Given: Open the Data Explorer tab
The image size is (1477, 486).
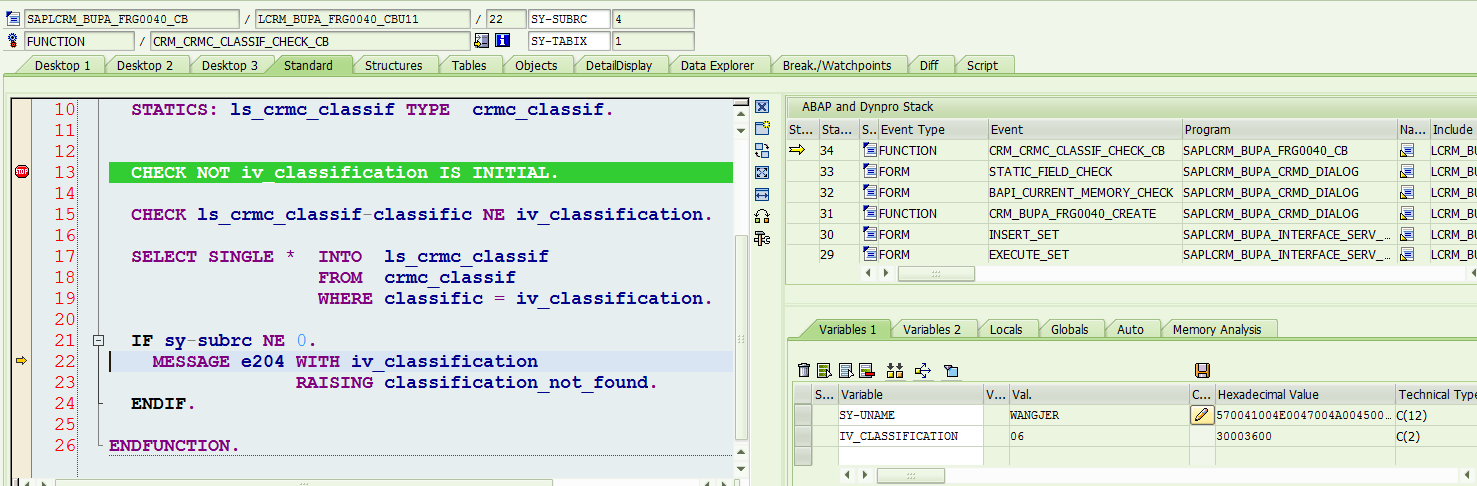Looking at the screenshot, I should click(717, 65).
